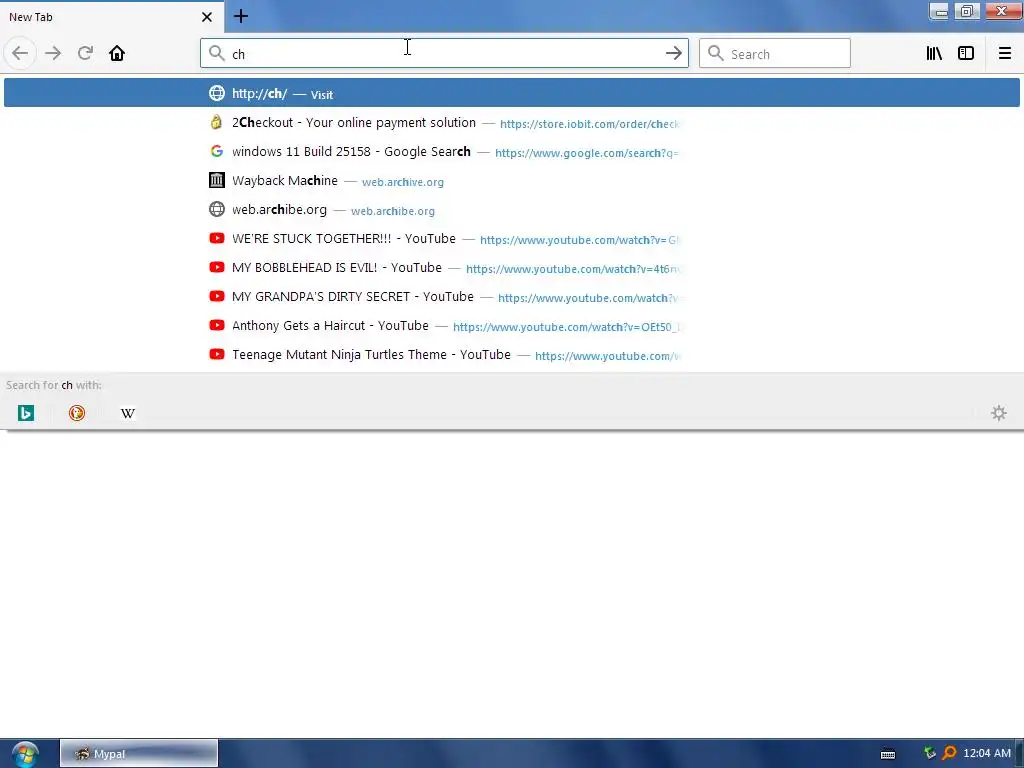The width and height of the screenshot is (1024, 768).
Task: Go back with the Back arrow button
Action: click(x=20, y=53)
